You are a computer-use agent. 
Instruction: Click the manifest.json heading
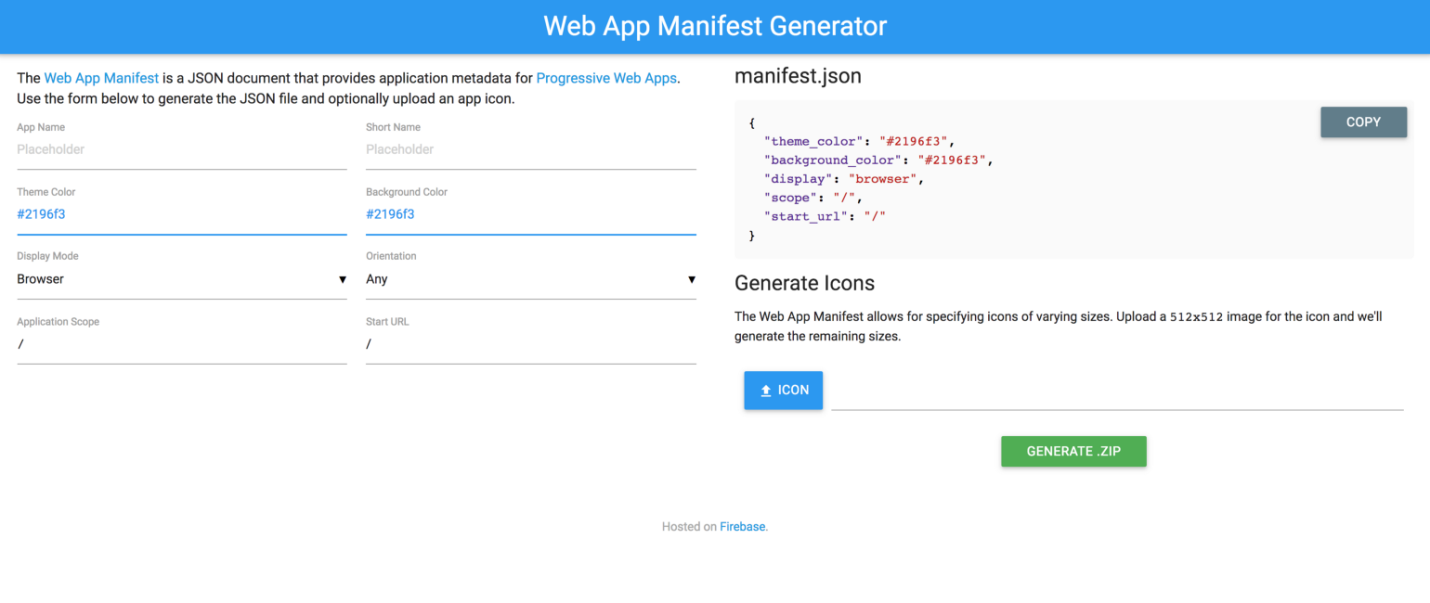[797, 76]
